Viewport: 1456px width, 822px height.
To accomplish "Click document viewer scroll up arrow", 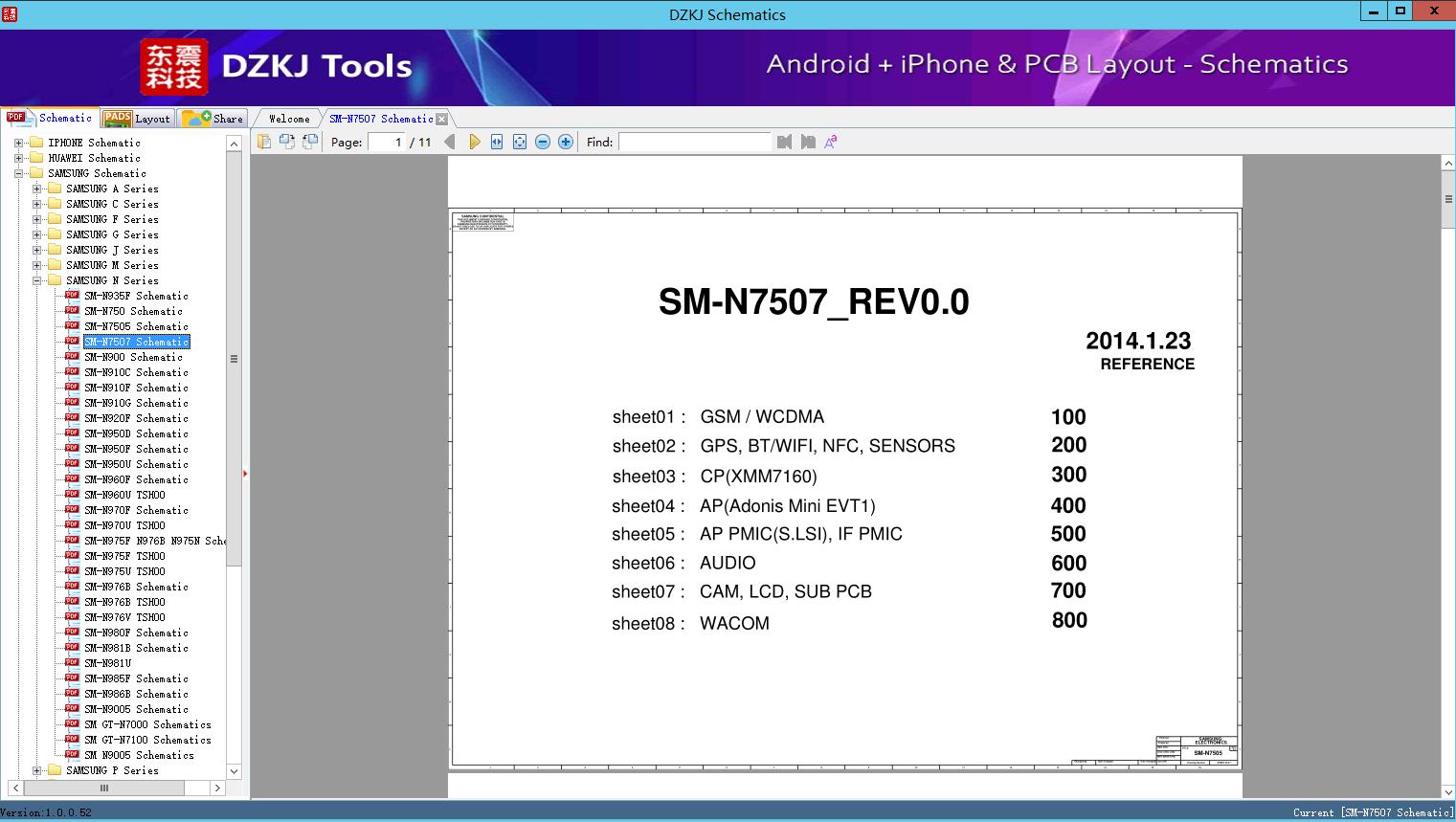I will pos(1448,164).
